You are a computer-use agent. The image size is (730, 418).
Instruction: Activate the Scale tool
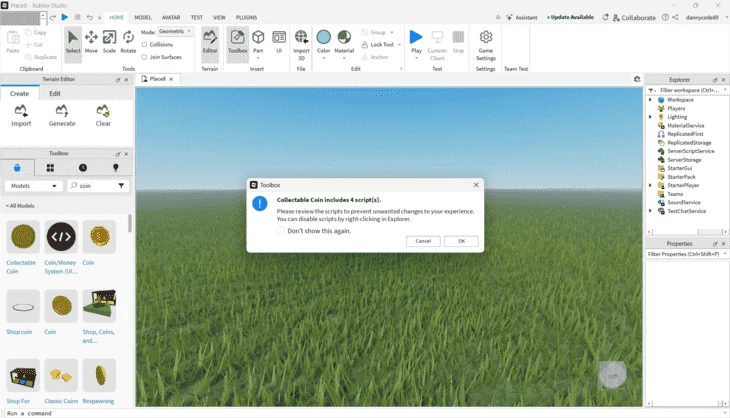(x=109, y=42)
